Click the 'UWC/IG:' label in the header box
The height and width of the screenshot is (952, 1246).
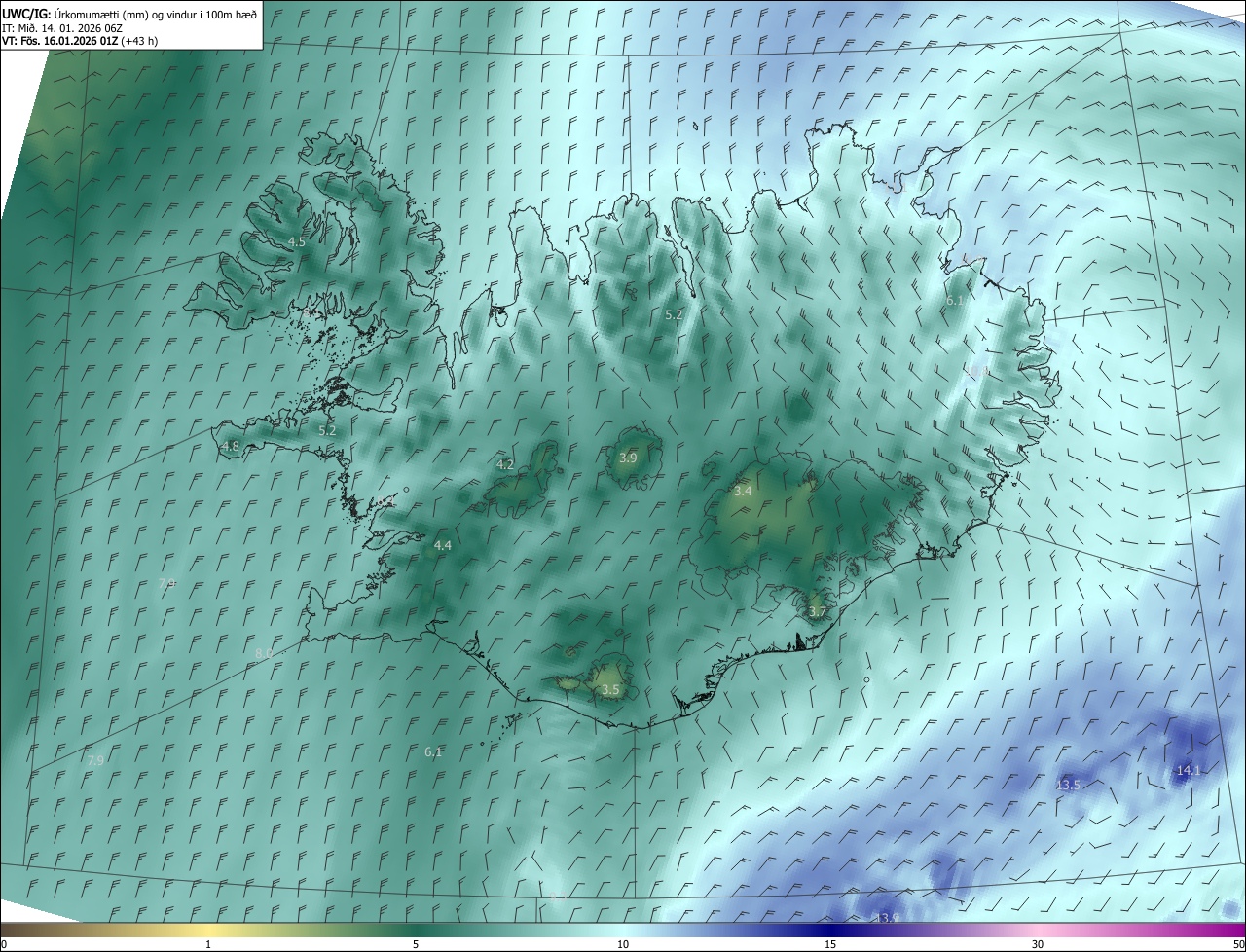tap(24, 14)
